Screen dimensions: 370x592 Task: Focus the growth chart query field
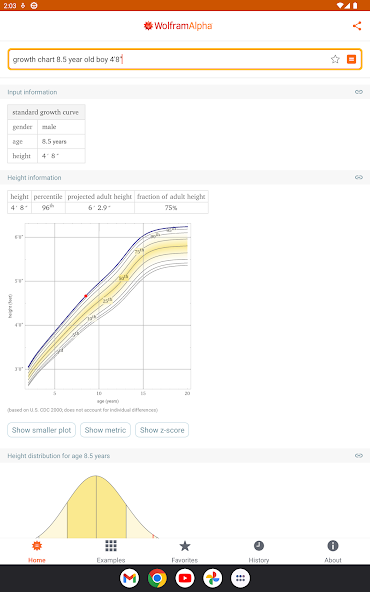point(170,59)
